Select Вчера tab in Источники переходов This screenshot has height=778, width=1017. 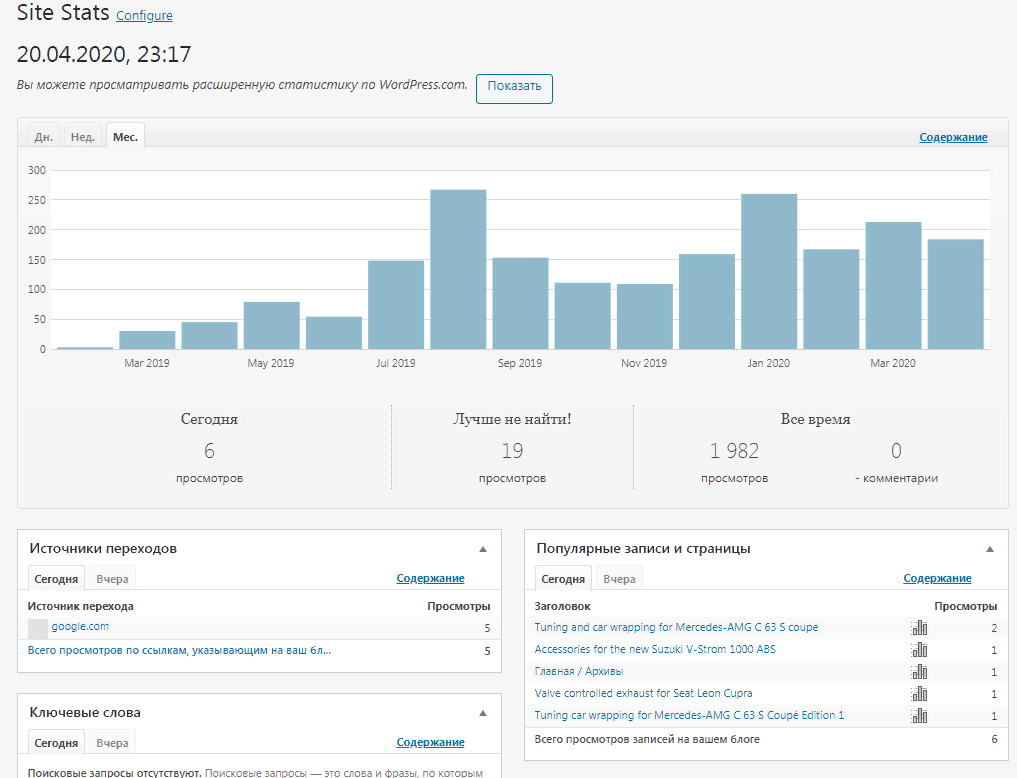[x=112, y=579]
